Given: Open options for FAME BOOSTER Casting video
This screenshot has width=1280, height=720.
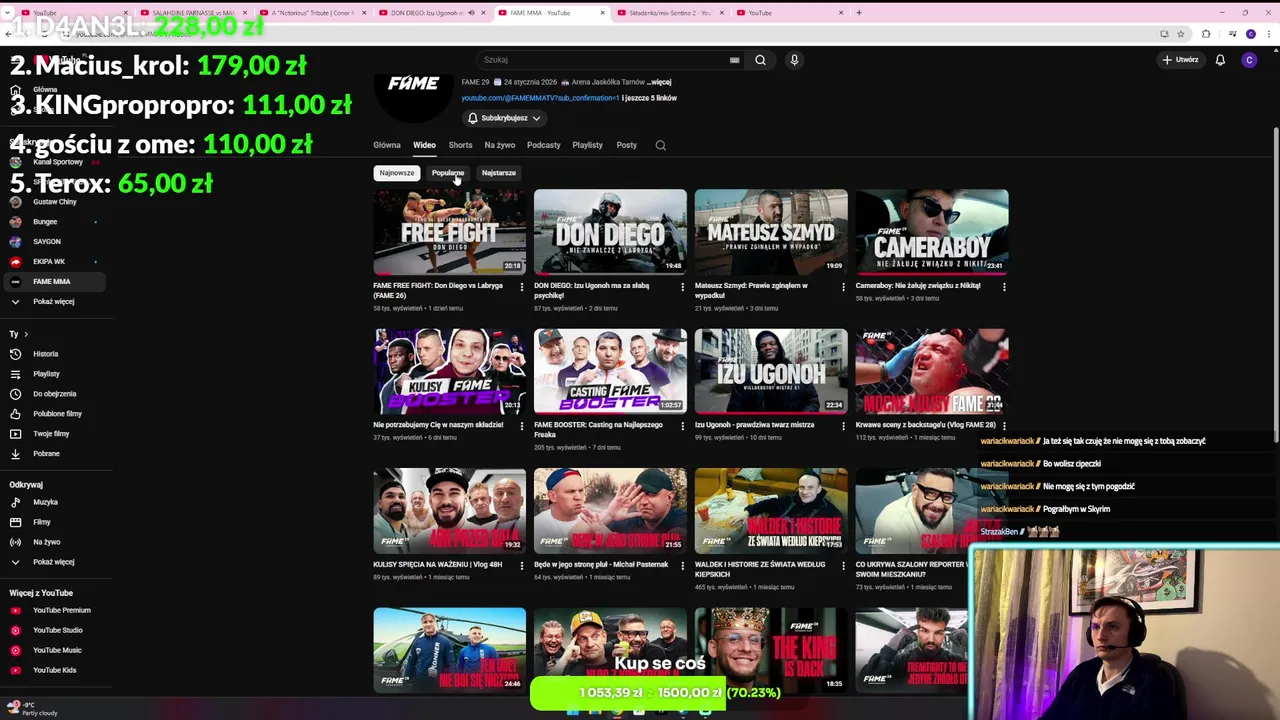Looking at the screenshot, I should click(x=682, y=426).
